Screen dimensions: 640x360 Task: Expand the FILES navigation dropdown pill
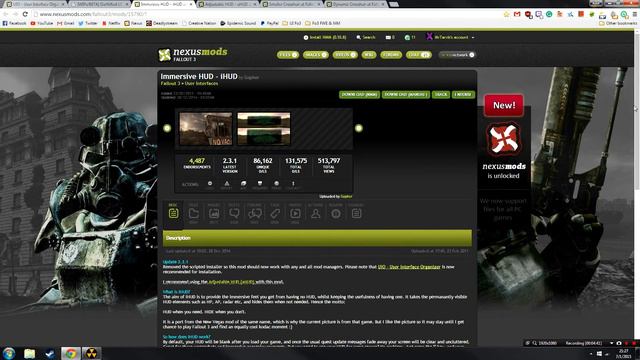[288, 55]
